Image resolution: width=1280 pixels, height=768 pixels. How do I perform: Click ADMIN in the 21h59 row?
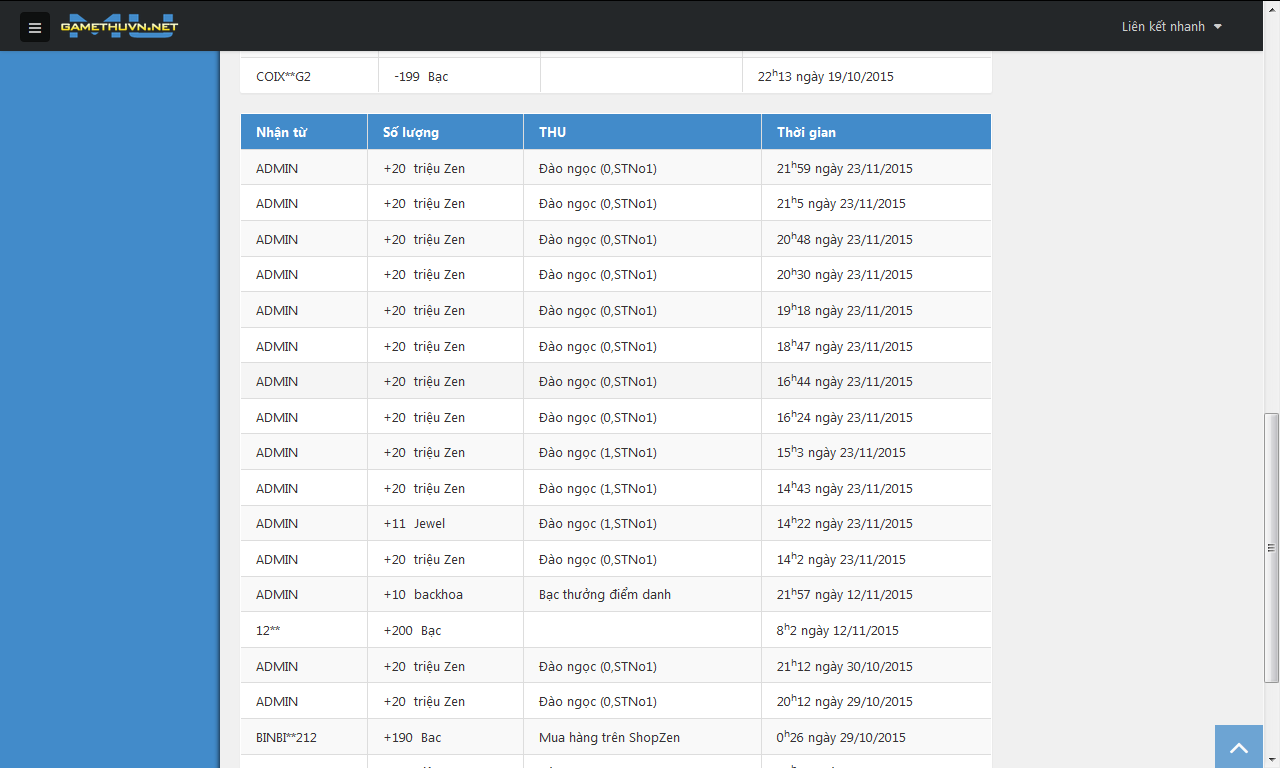click(277, 168)
